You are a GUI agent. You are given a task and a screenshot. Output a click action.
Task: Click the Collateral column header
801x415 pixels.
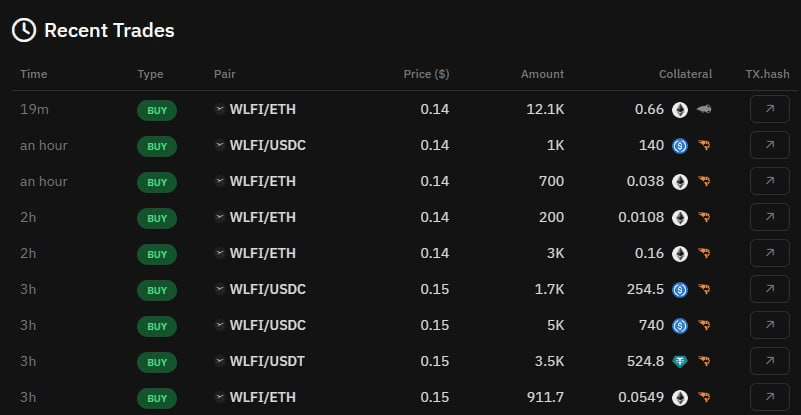click(685, 74)
